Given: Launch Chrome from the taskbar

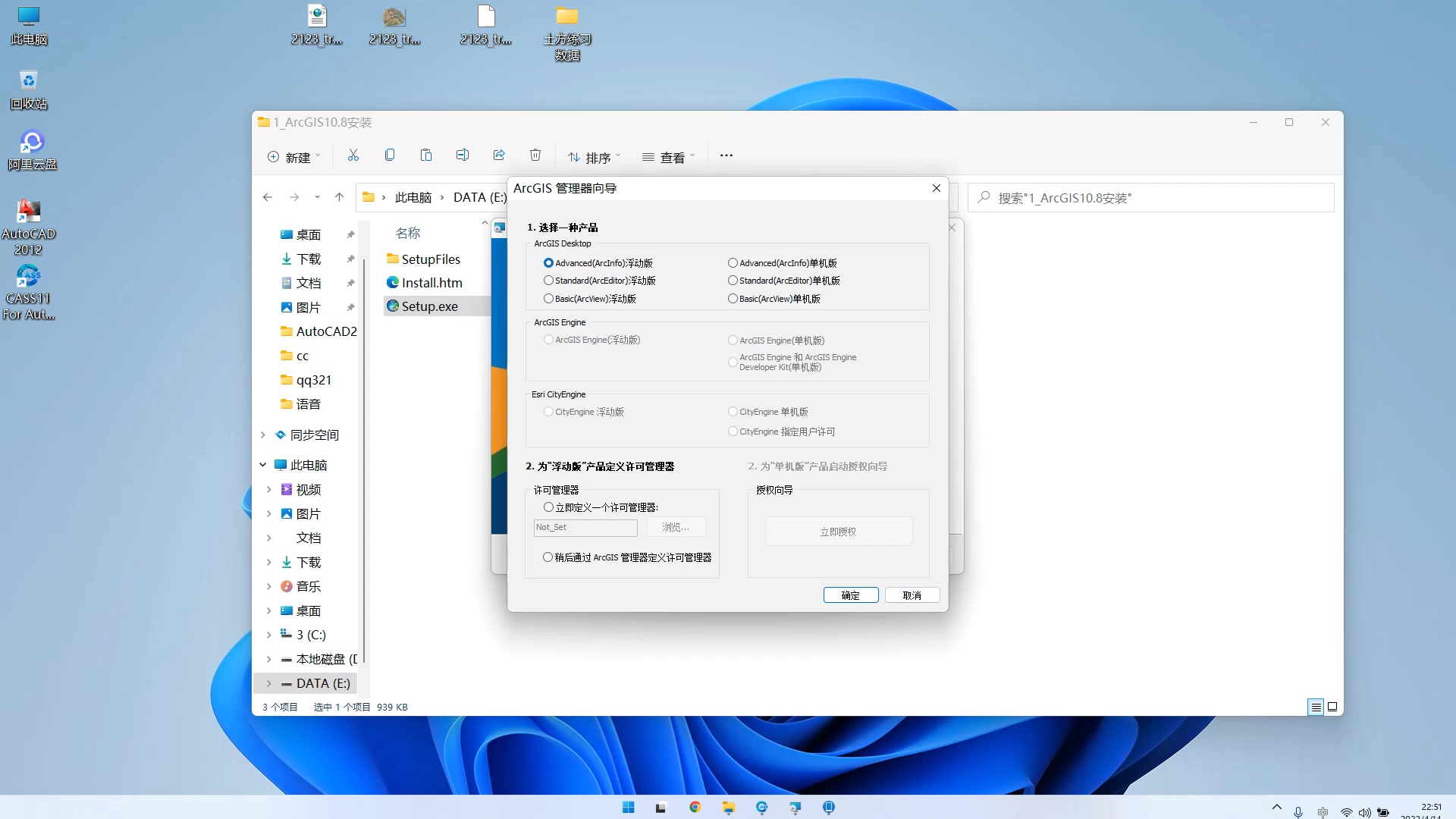Looking at the screenshot, I should tap(695, 807).
